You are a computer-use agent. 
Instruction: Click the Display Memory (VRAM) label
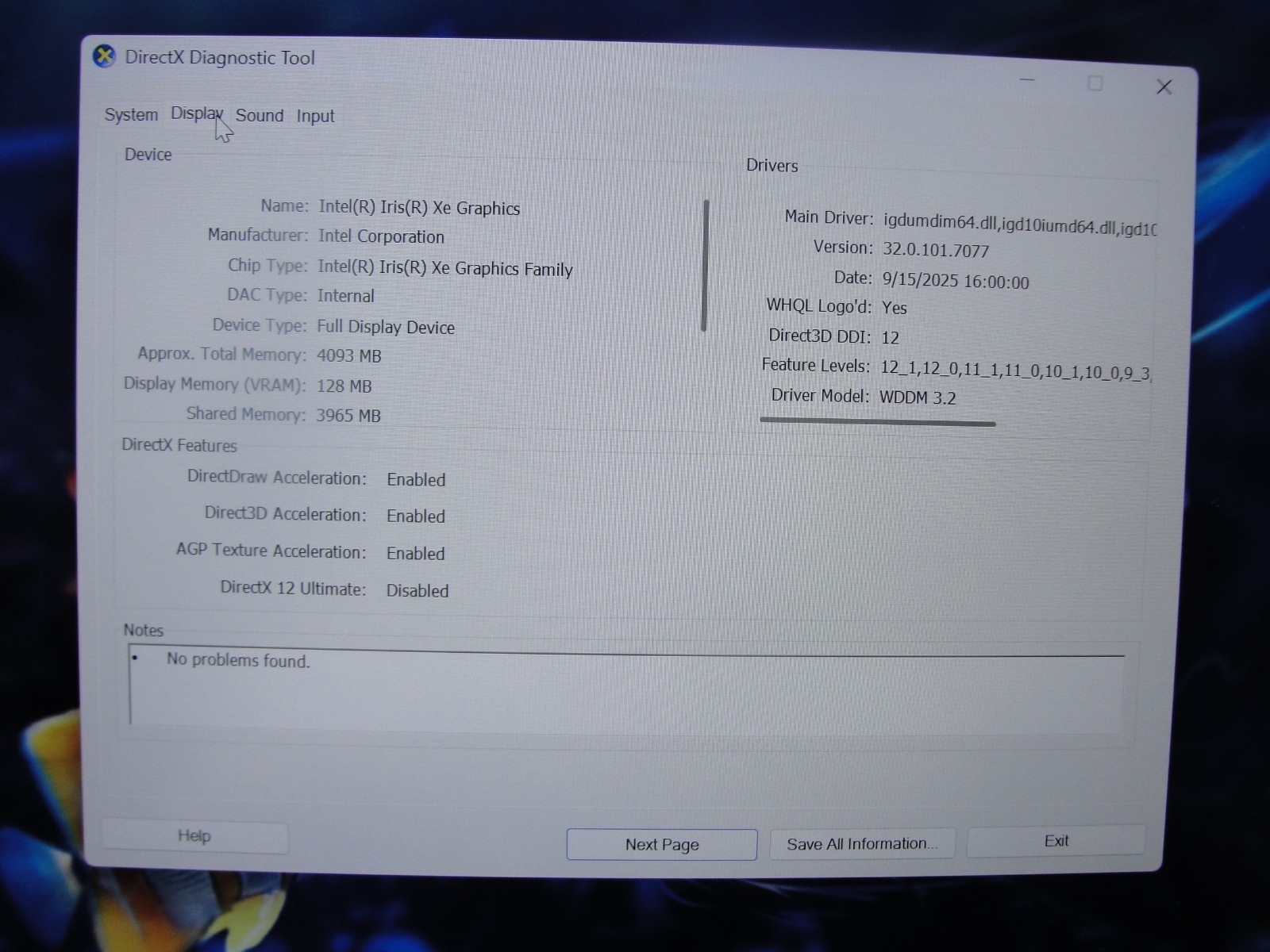coord(214,384)
